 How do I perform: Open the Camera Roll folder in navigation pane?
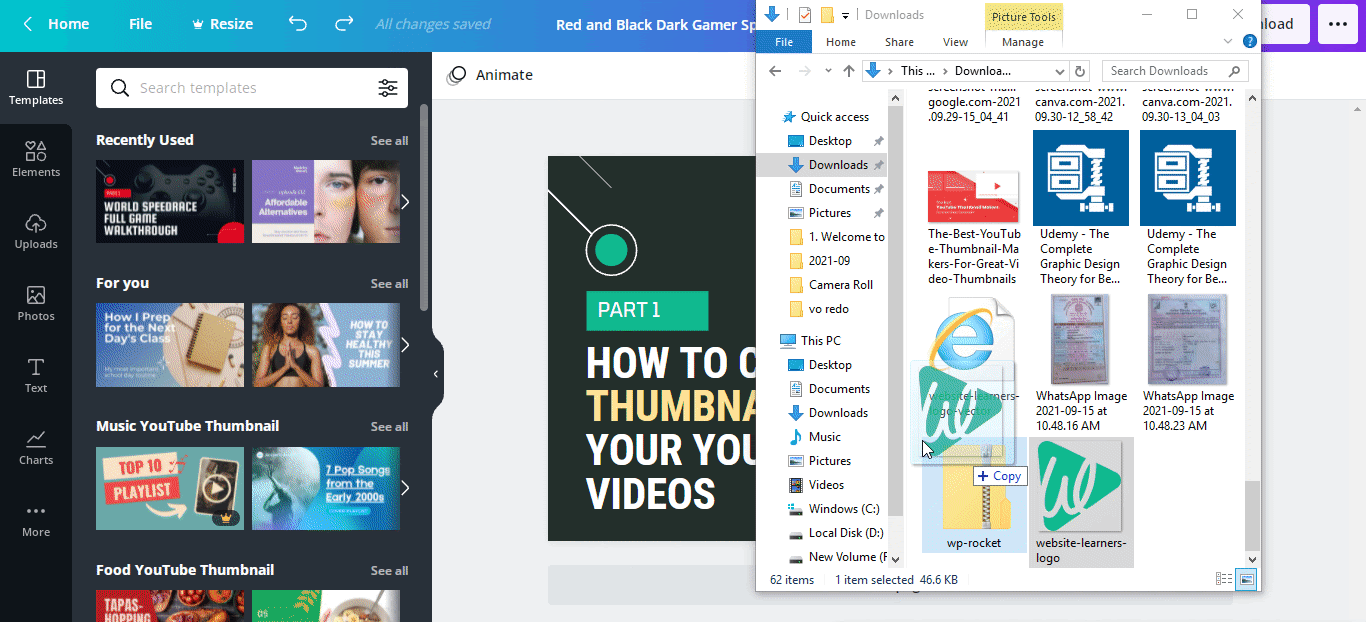point(831,285)
